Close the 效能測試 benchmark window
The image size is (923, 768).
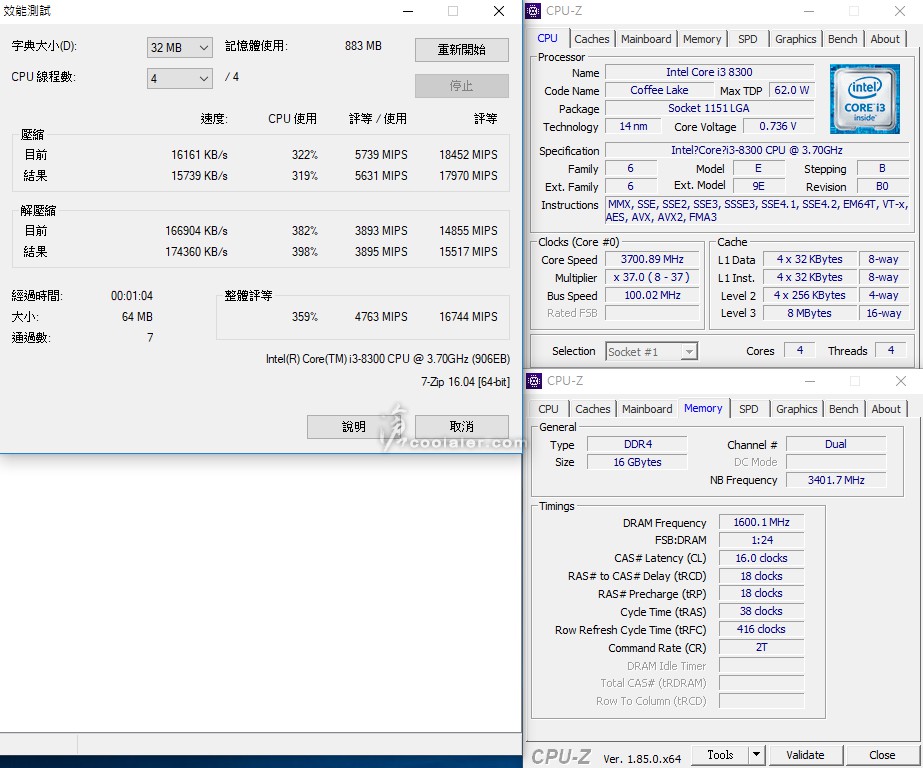click(499, 11)
